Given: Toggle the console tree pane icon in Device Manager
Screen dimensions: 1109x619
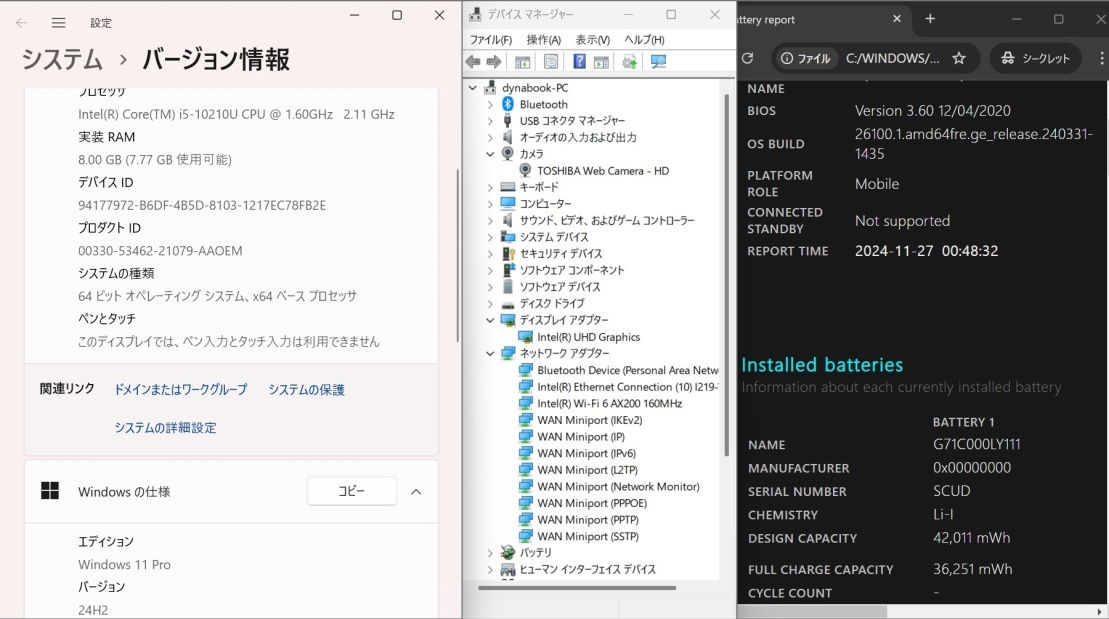Looking at the screenshot, I should 523,62.
